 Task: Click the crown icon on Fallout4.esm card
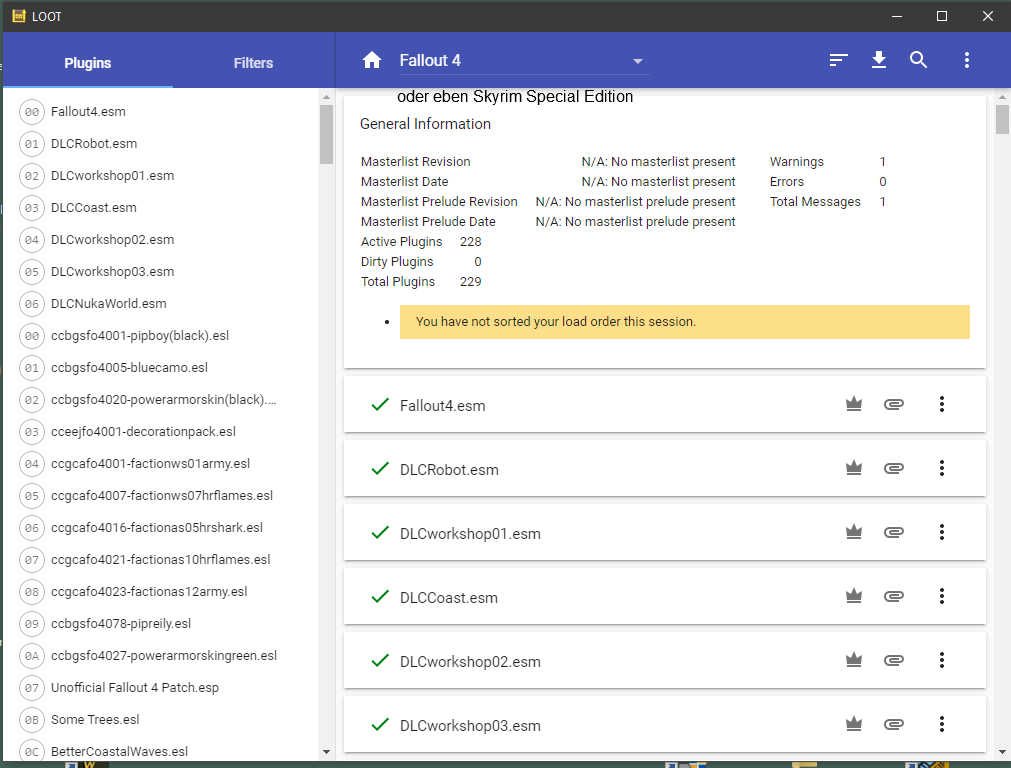(853, 405)
